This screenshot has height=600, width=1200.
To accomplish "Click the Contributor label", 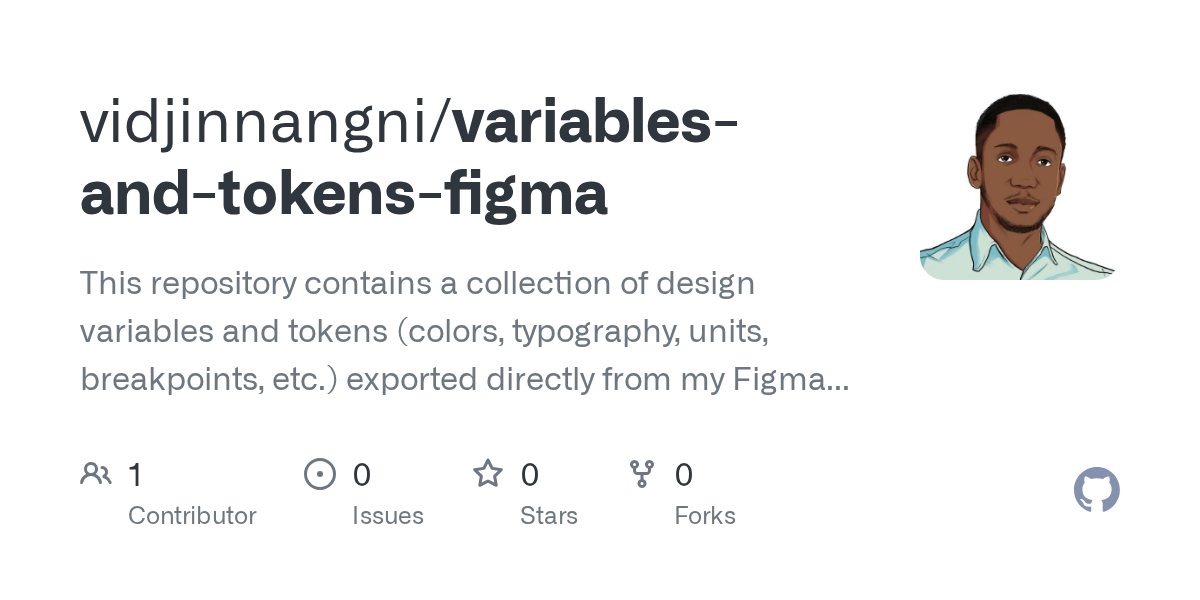I will 192,516.
